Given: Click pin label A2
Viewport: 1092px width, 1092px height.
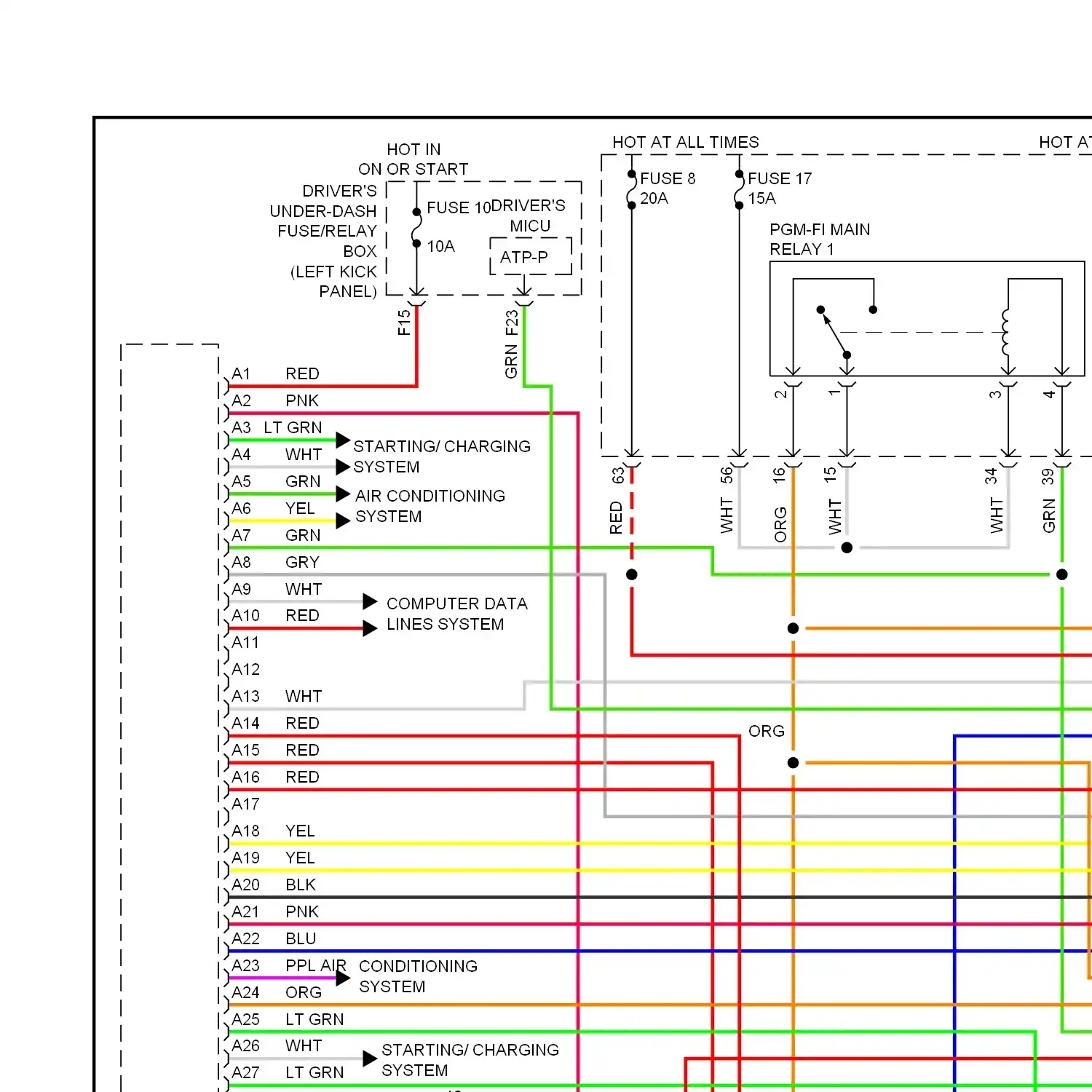Looking at the screenshot, I should [241, 400].
